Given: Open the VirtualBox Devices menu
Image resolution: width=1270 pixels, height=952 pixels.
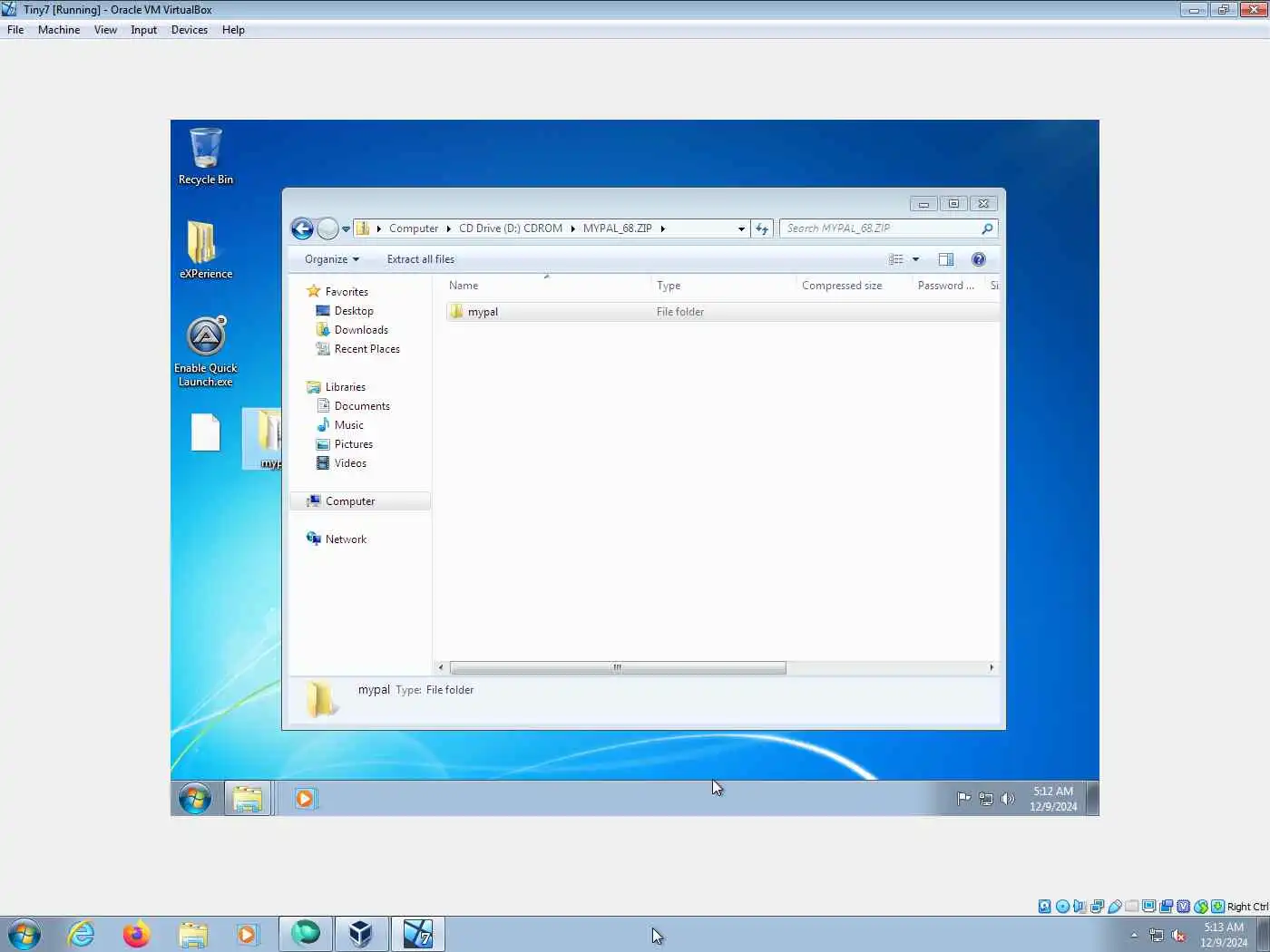Looking at the screenshot, I should pos(189,30).
